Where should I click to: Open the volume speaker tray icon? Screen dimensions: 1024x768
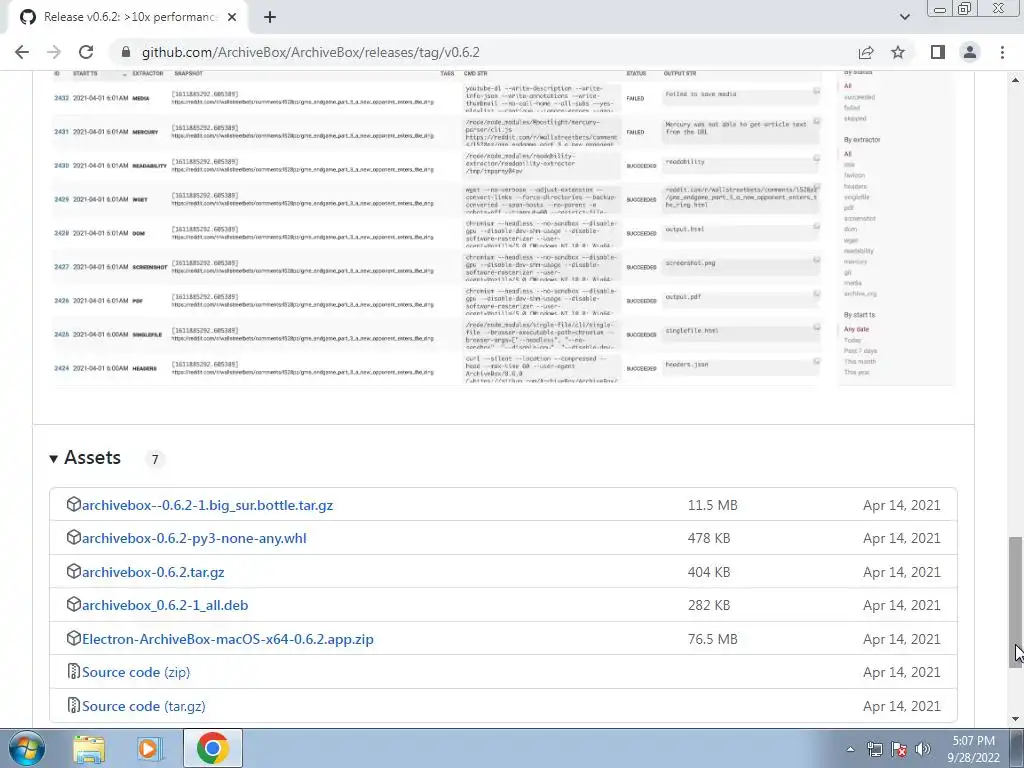923,749
